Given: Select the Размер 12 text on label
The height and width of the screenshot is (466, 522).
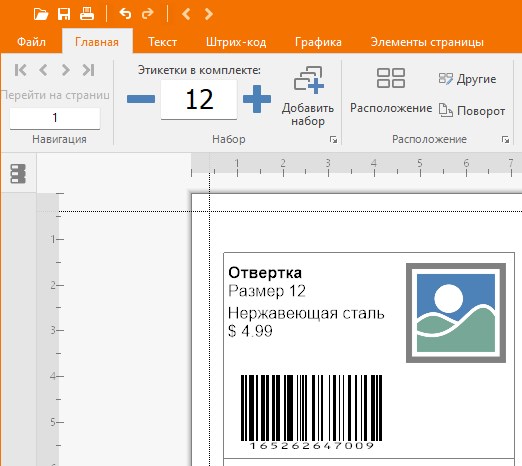Looking at the screenshot, I should (267, 291).
